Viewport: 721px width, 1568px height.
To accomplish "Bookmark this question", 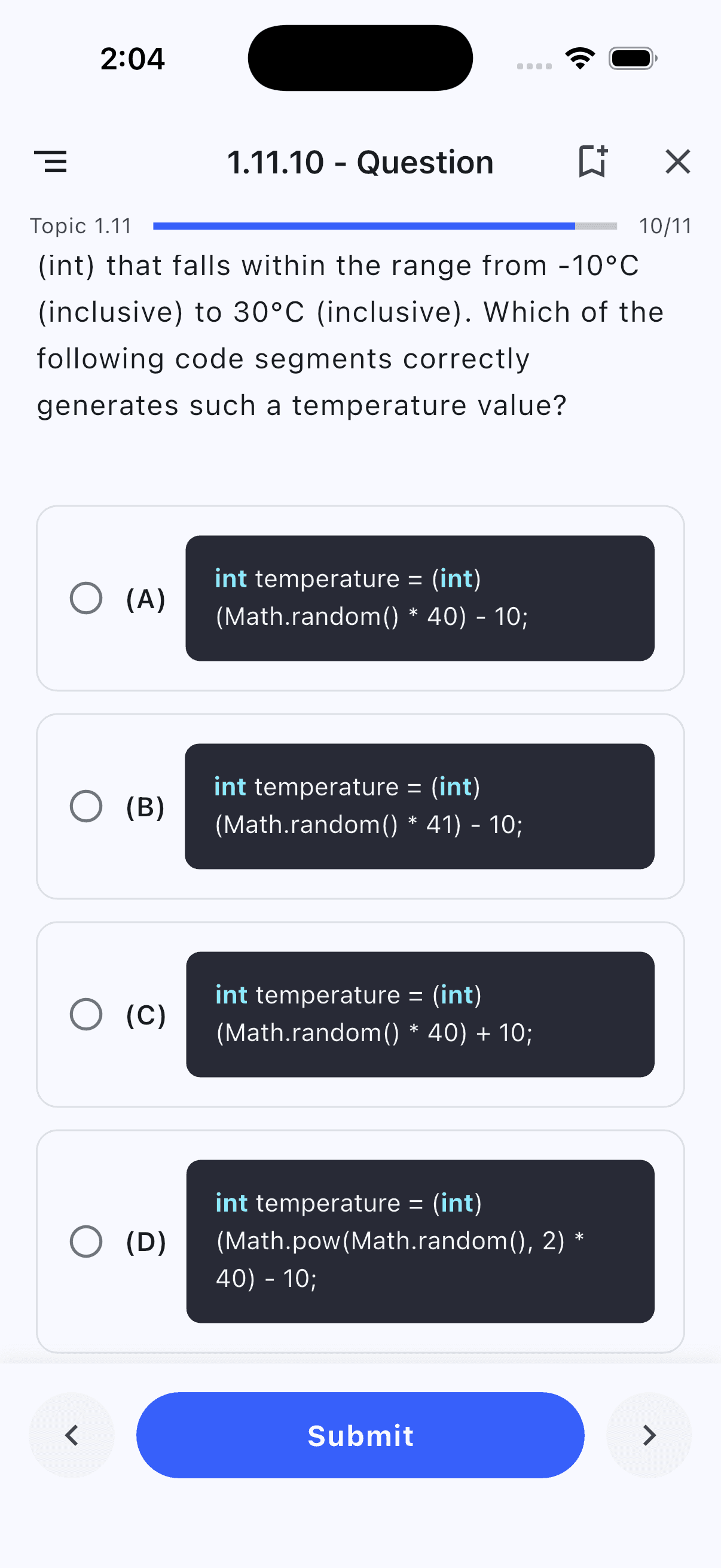I will tap(592, 162).
